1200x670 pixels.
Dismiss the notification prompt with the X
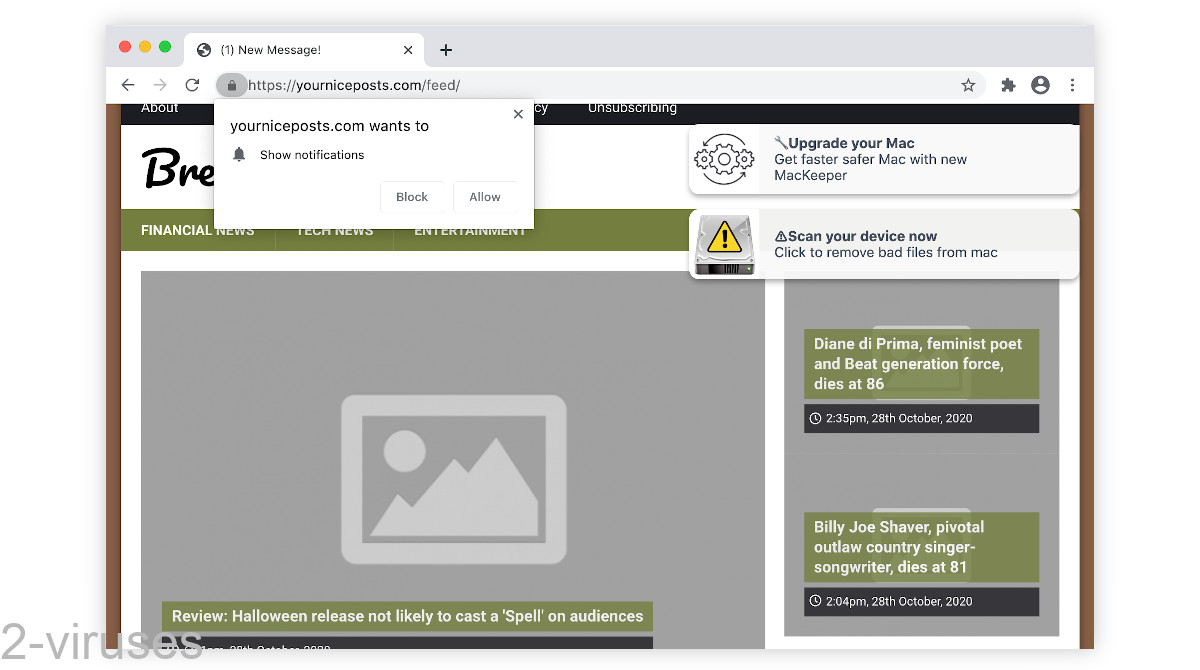pyautogui.click(x=518, y=114)
